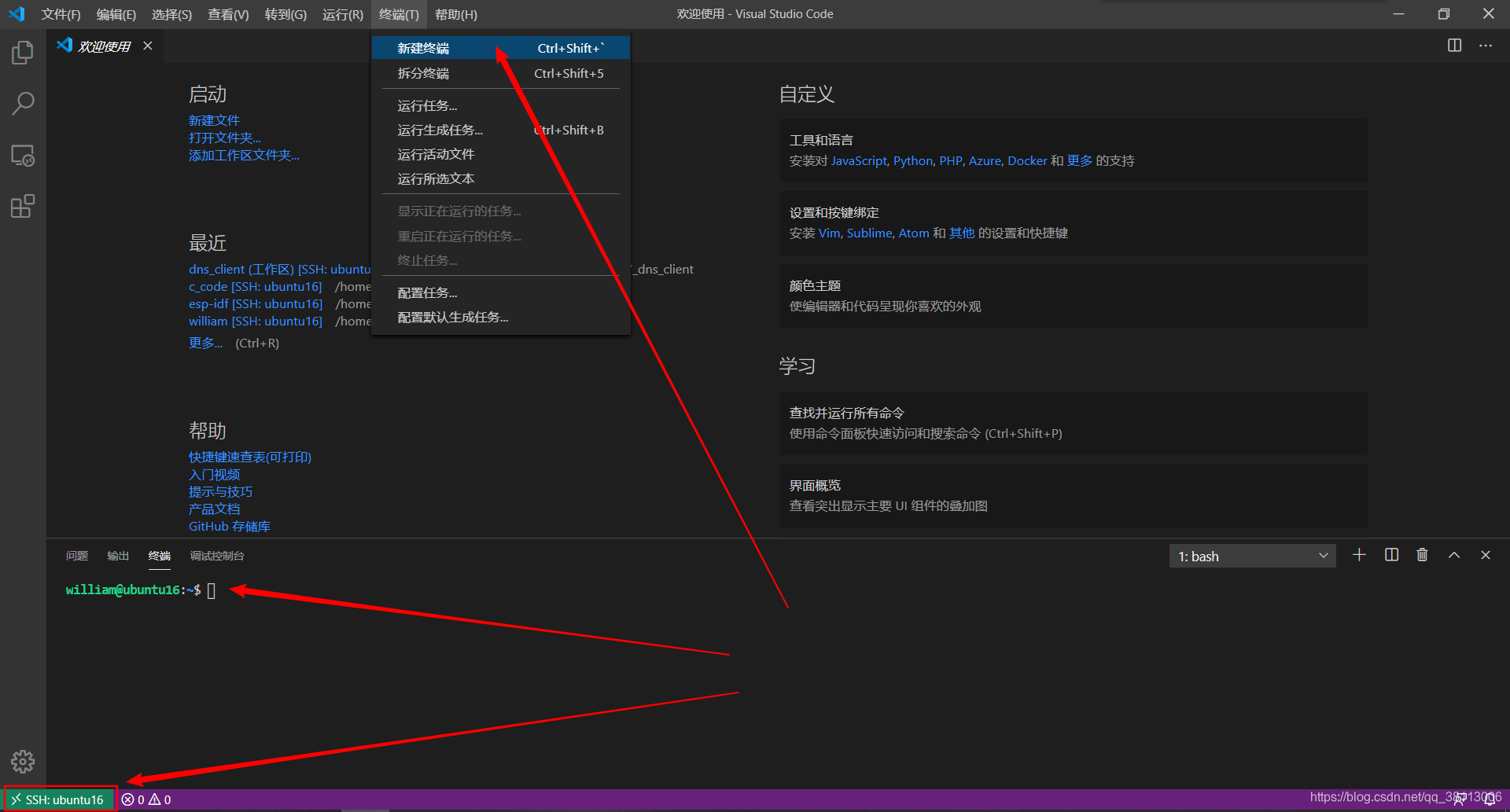Open the Search view in activity bar

coord(23,103)
